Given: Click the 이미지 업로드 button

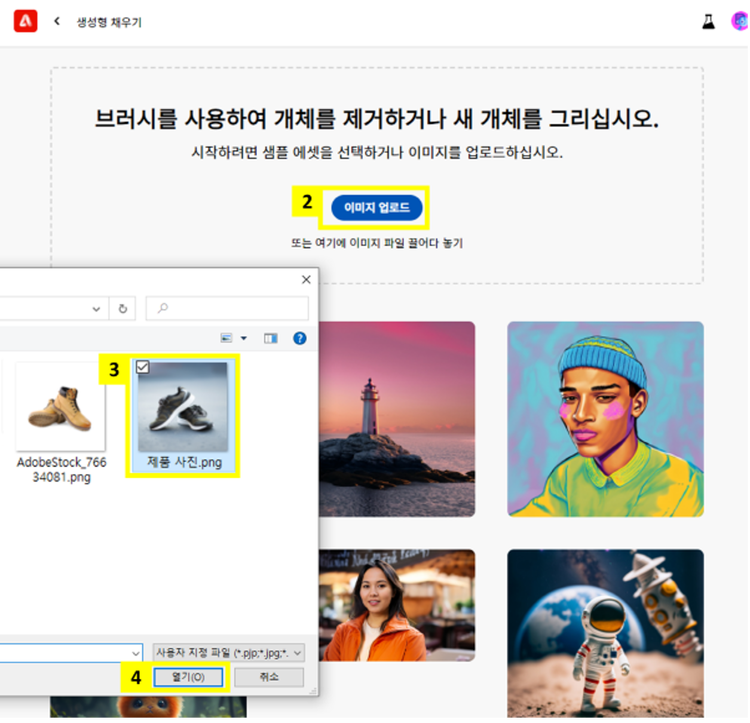Looking at the screenshot, I should coord(376,208).
